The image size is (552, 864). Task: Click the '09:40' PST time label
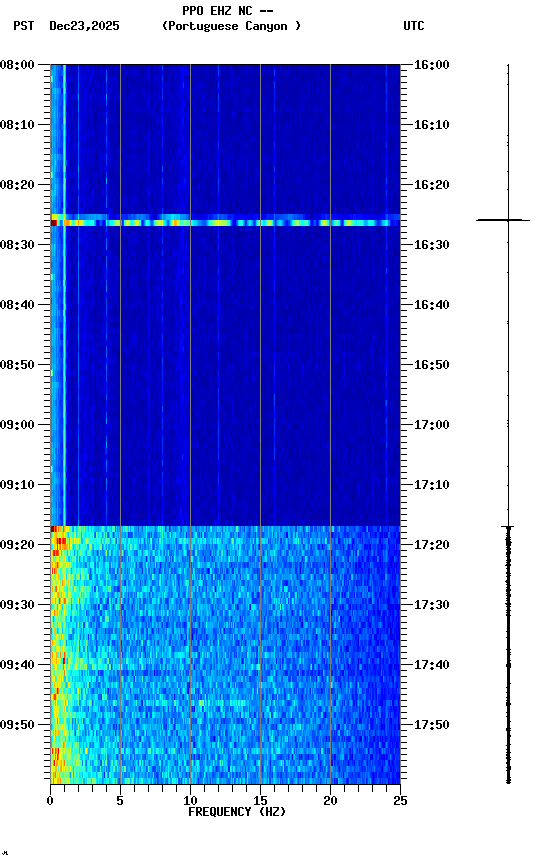tap(17, 666)
